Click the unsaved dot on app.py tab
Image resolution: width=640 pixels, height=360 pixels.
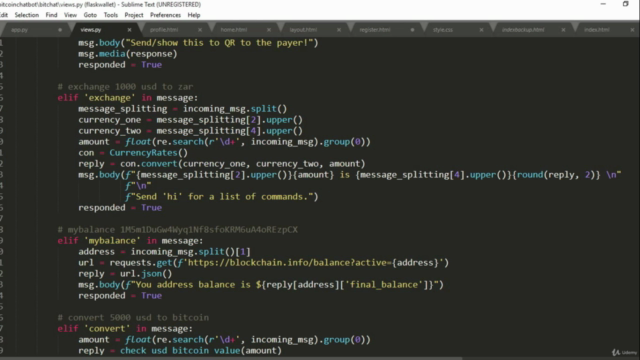(x=60, y=30)
